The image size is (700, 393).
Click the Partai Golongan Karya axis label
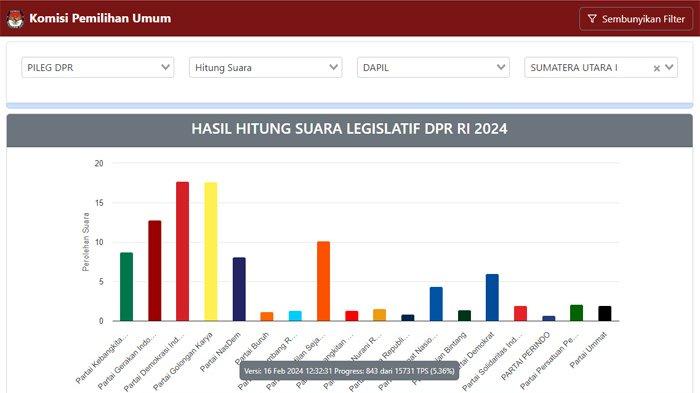point(183,361)
